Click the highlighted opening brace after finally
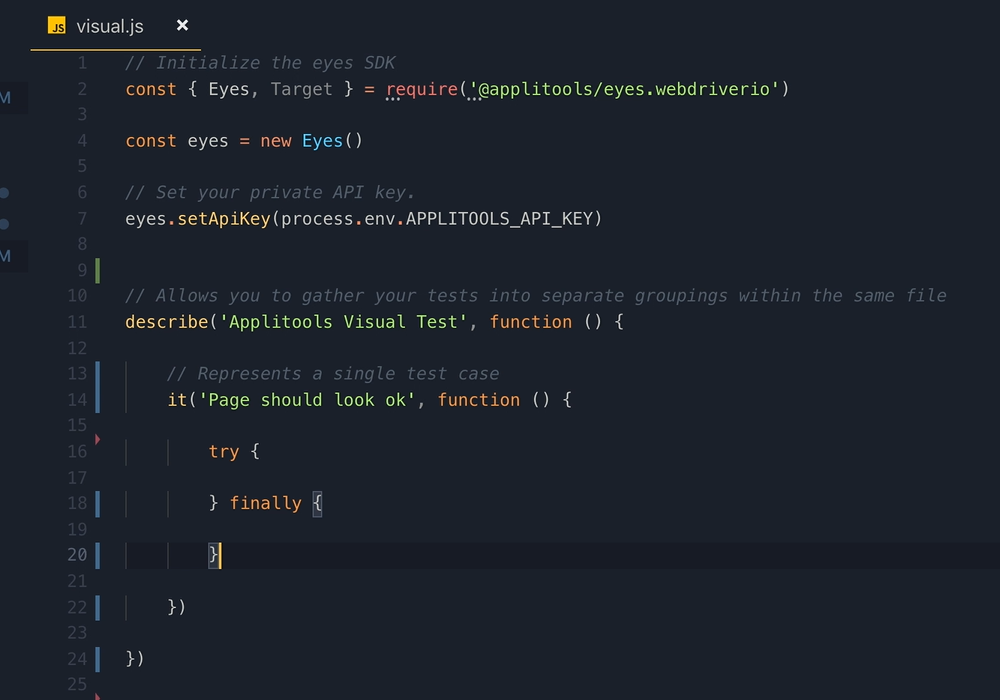Screen dimensions: 1000x700 click(x=317, y=503)
